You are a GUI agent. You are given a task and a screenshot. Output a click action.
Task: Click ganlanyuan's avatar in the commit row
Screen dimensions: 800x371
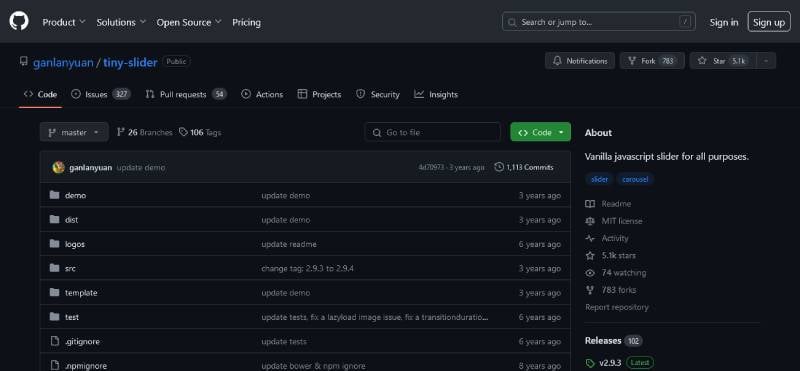coord(59,167)
